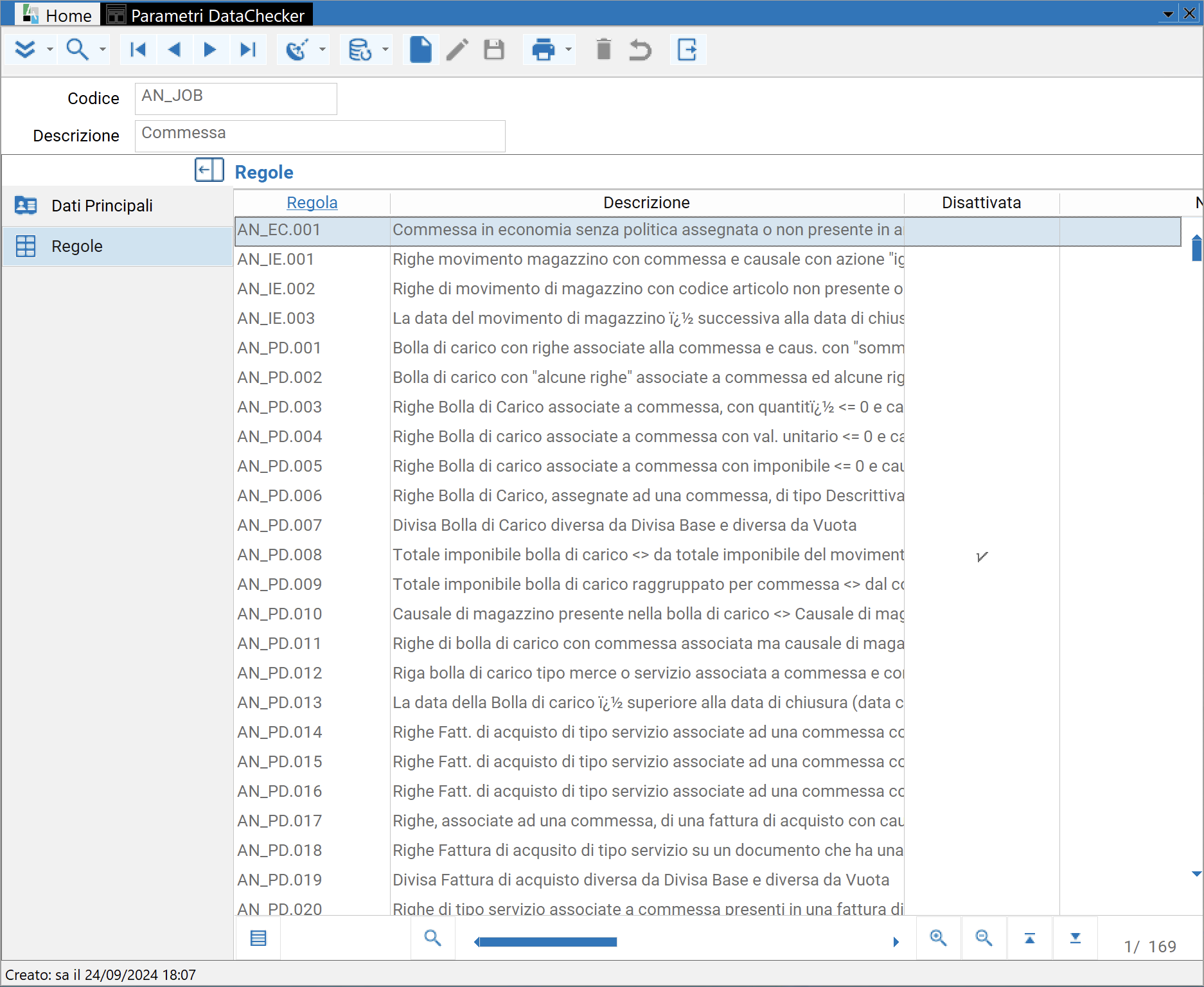The image size is (1204, 987).
Task: Click the undo arrow icon
Action: click(641, 49)
